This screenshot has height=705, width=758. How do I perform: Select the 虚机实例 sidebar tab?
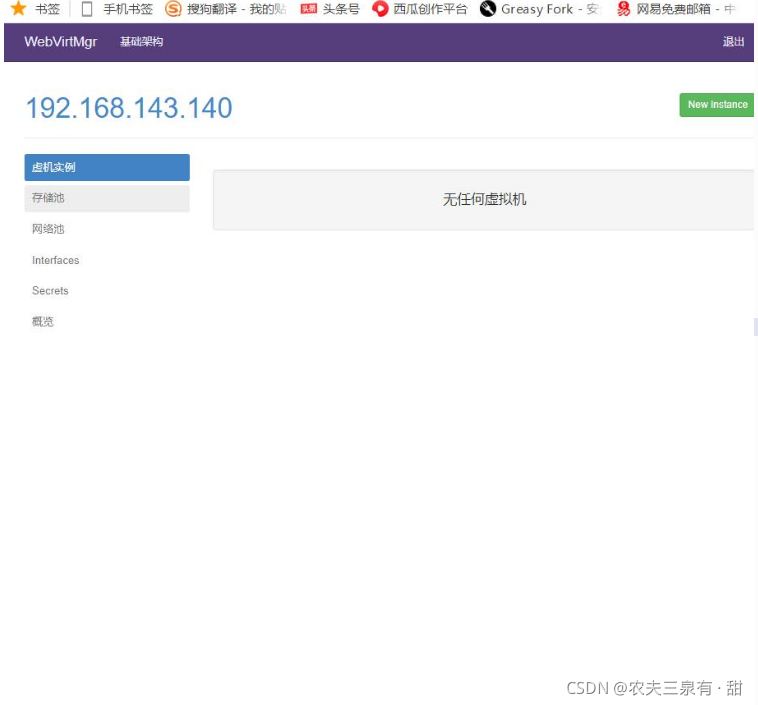point(107,167)
